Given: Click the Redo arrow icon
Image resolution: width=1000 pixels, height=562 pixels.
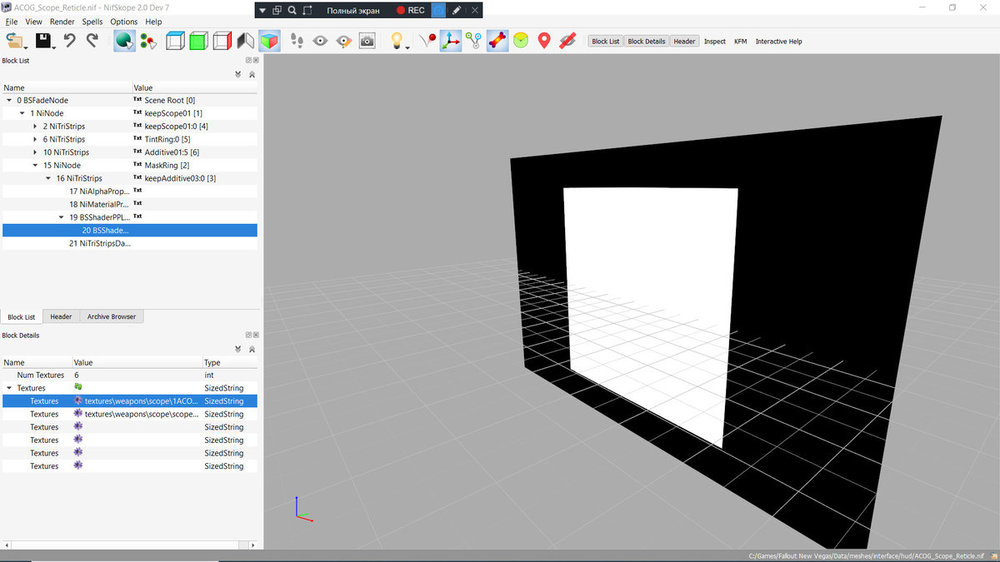Looking at the screenshot, I should (x=93, y=41).
